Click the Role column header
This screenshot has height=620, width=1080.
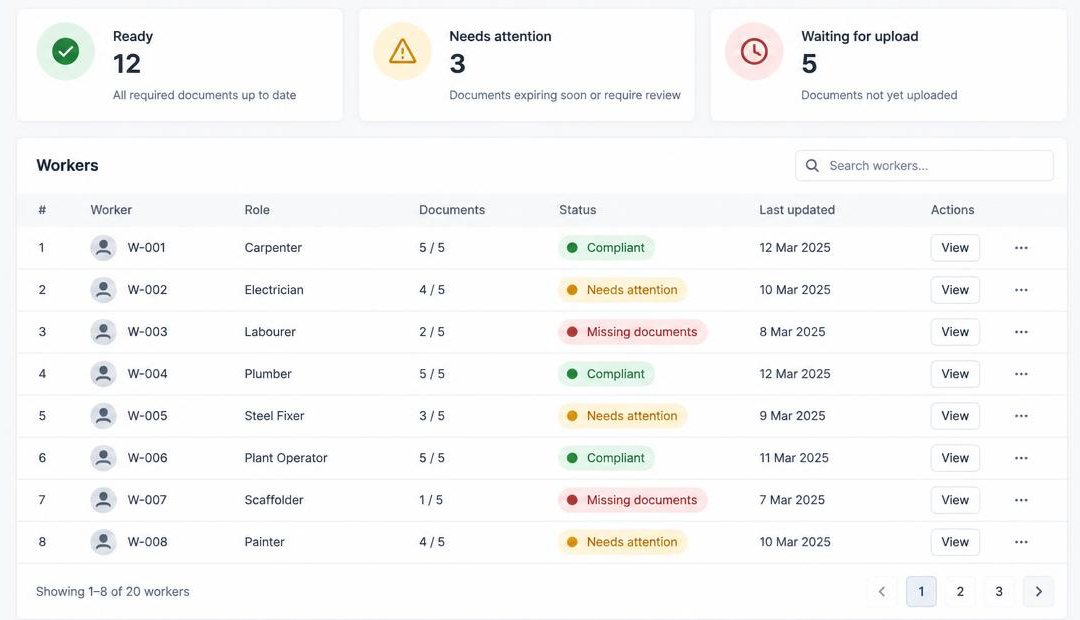[x=257, y=210]
